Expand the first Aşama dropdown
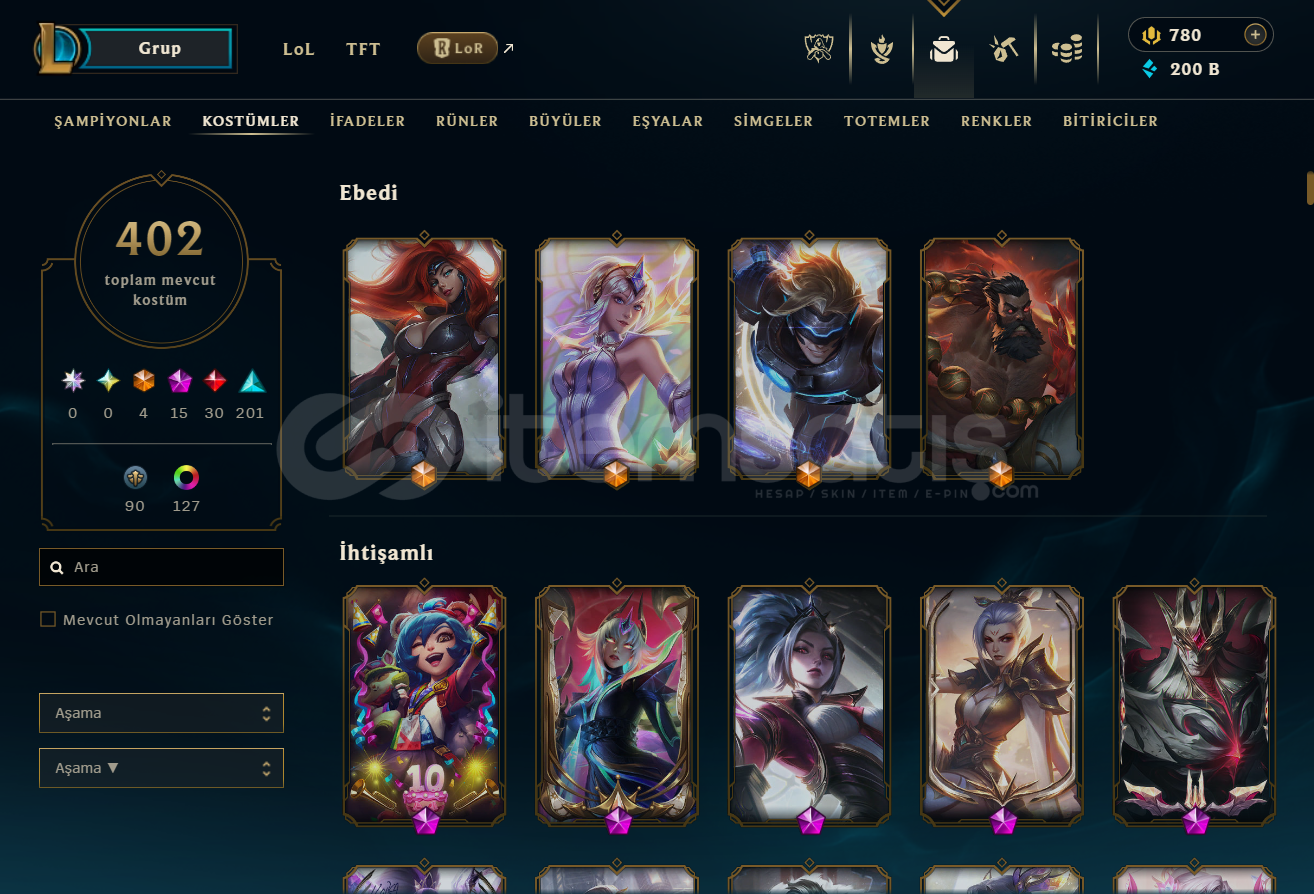 (x=162, y=713)
